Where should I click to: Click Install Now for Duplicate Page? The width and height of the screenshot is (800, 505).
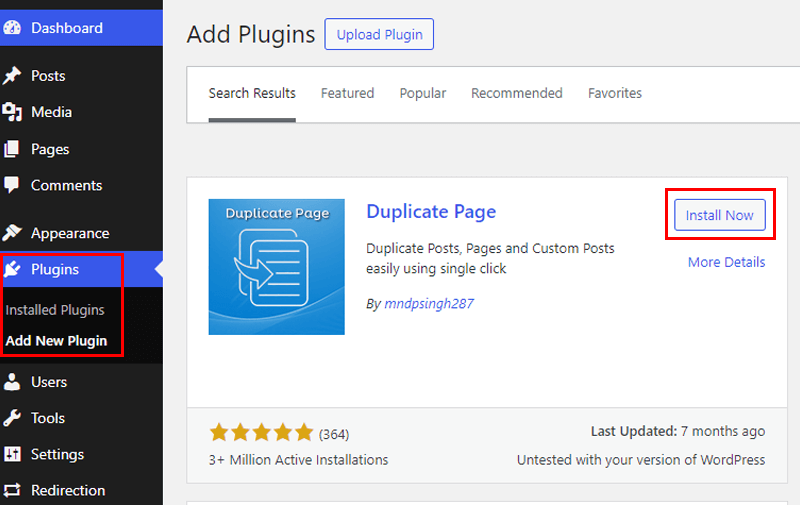719,215
